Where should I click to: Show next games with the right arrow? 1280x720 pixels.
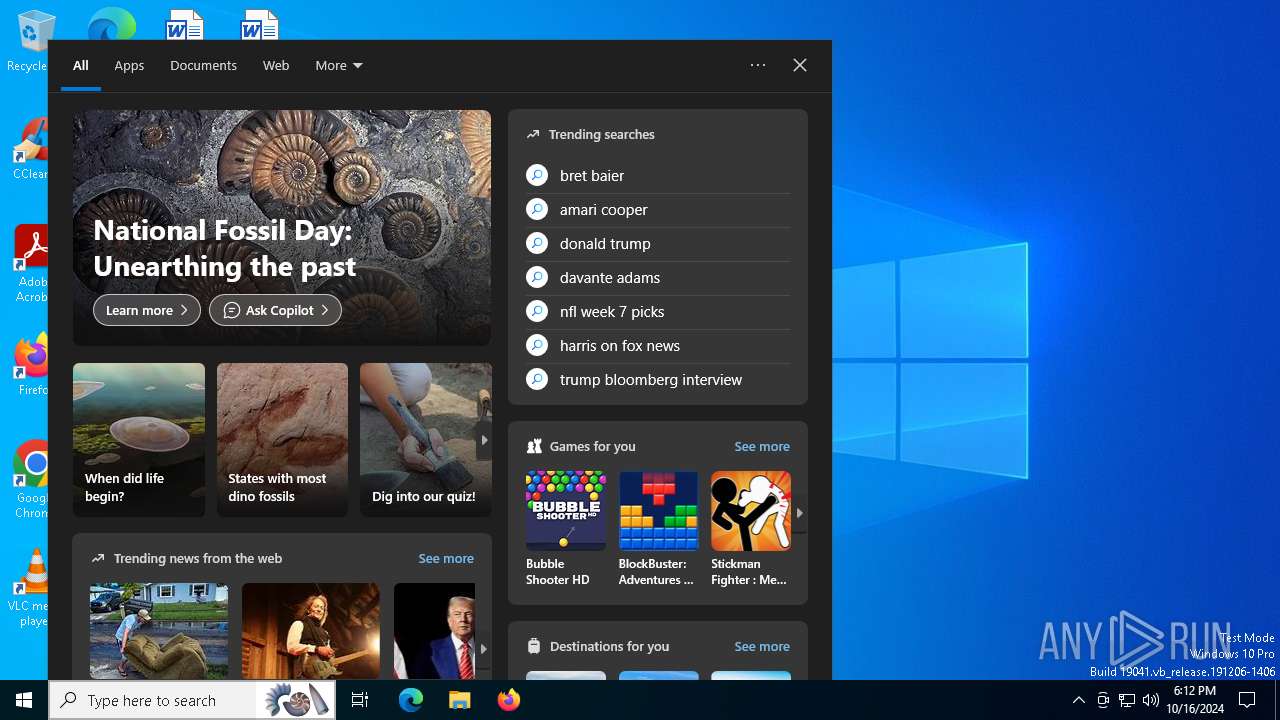tap(799, 512)
